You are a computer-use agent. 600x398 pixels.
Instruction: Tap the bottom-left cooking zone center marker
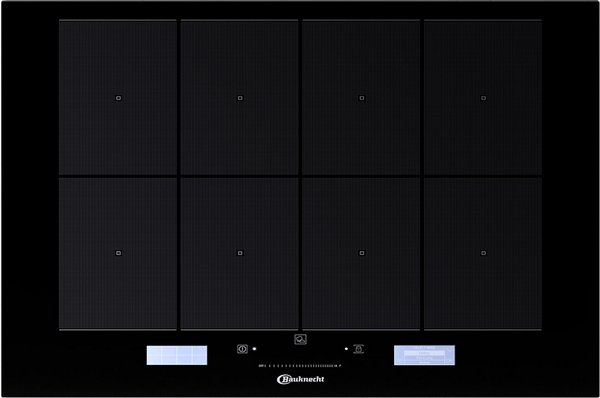(x=118, y=253)
